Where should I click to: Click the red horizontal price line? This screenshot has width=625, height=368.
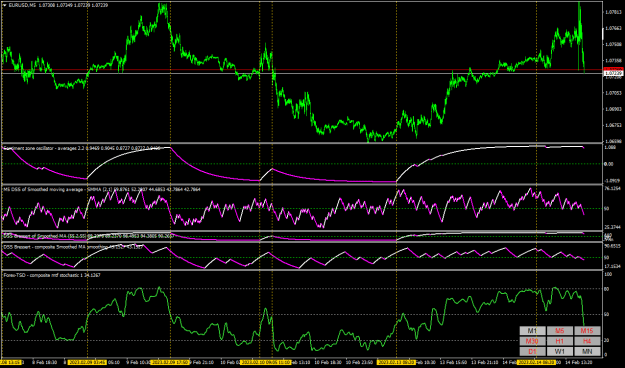click(302, 70)
